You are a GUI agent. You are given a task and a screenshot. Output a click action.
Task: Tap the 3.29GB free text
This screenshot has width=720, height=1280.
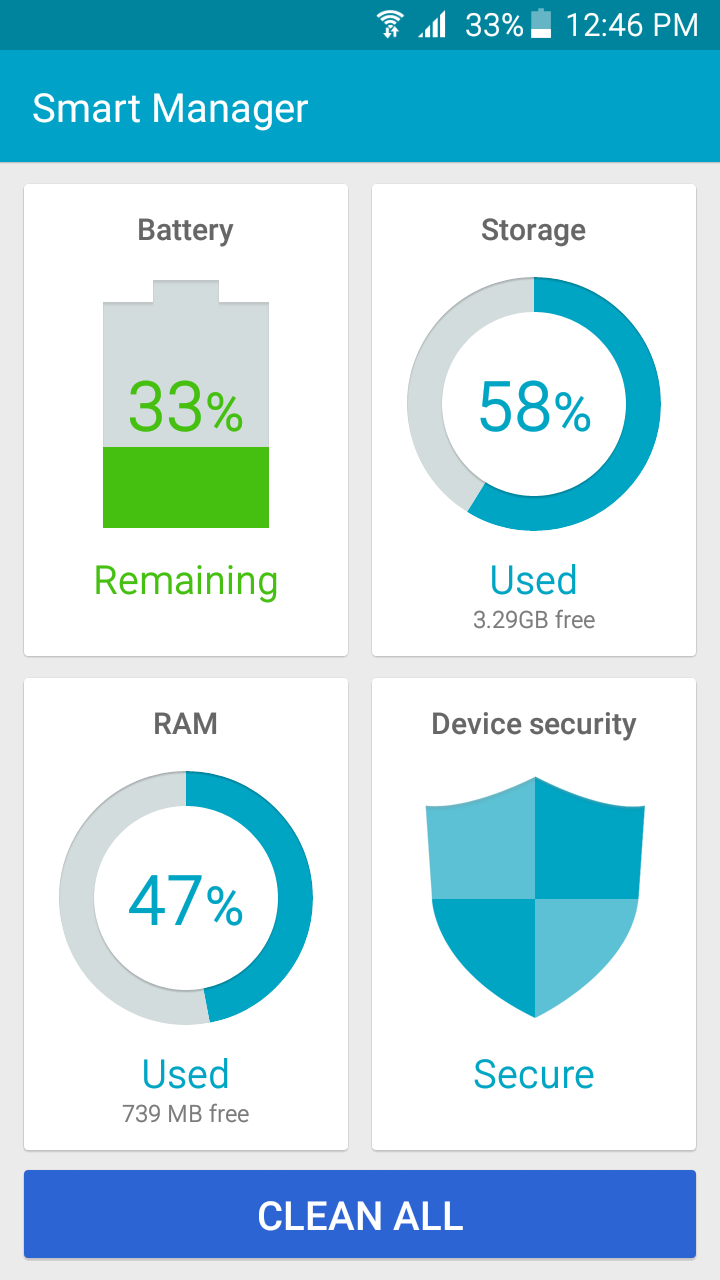pos(534,620)
